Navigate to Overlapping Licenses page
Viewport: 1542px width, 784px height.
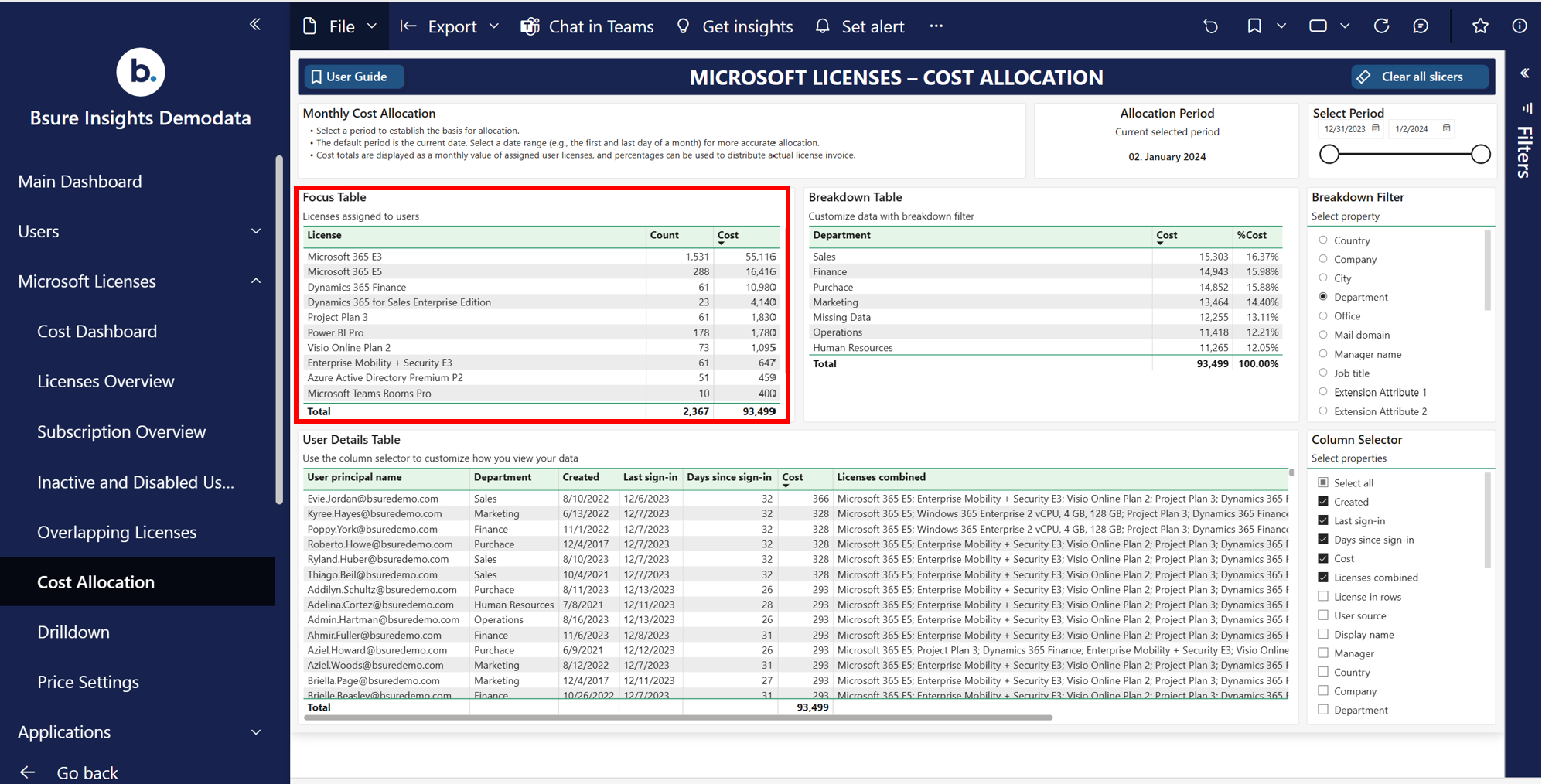[117, 532]
